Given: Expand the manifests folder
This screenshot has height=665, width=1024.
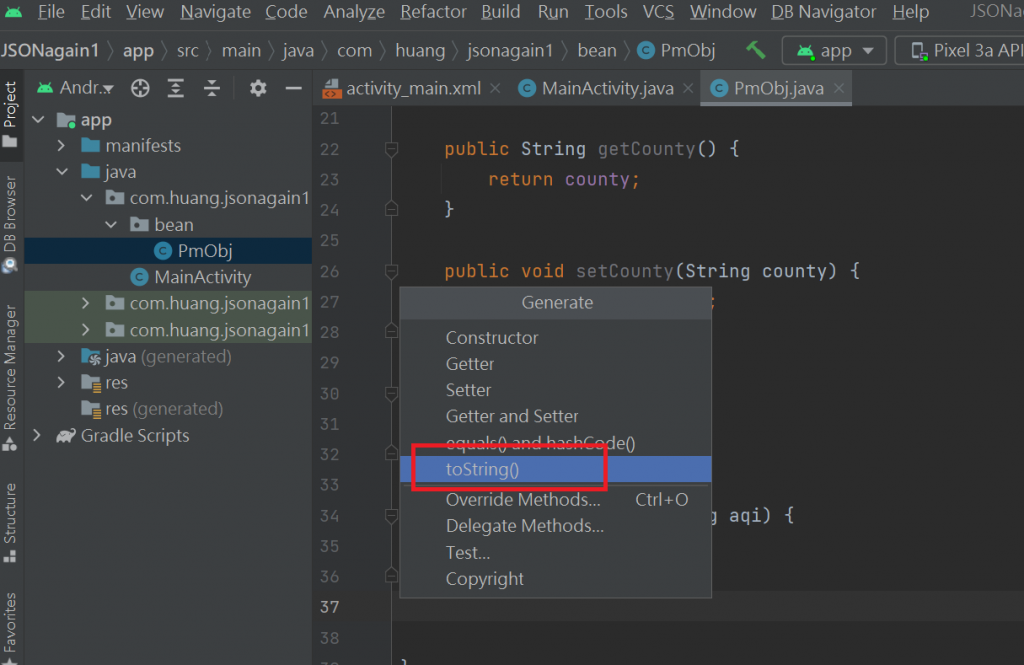Looking at the screenshot, I should (61, 145).
